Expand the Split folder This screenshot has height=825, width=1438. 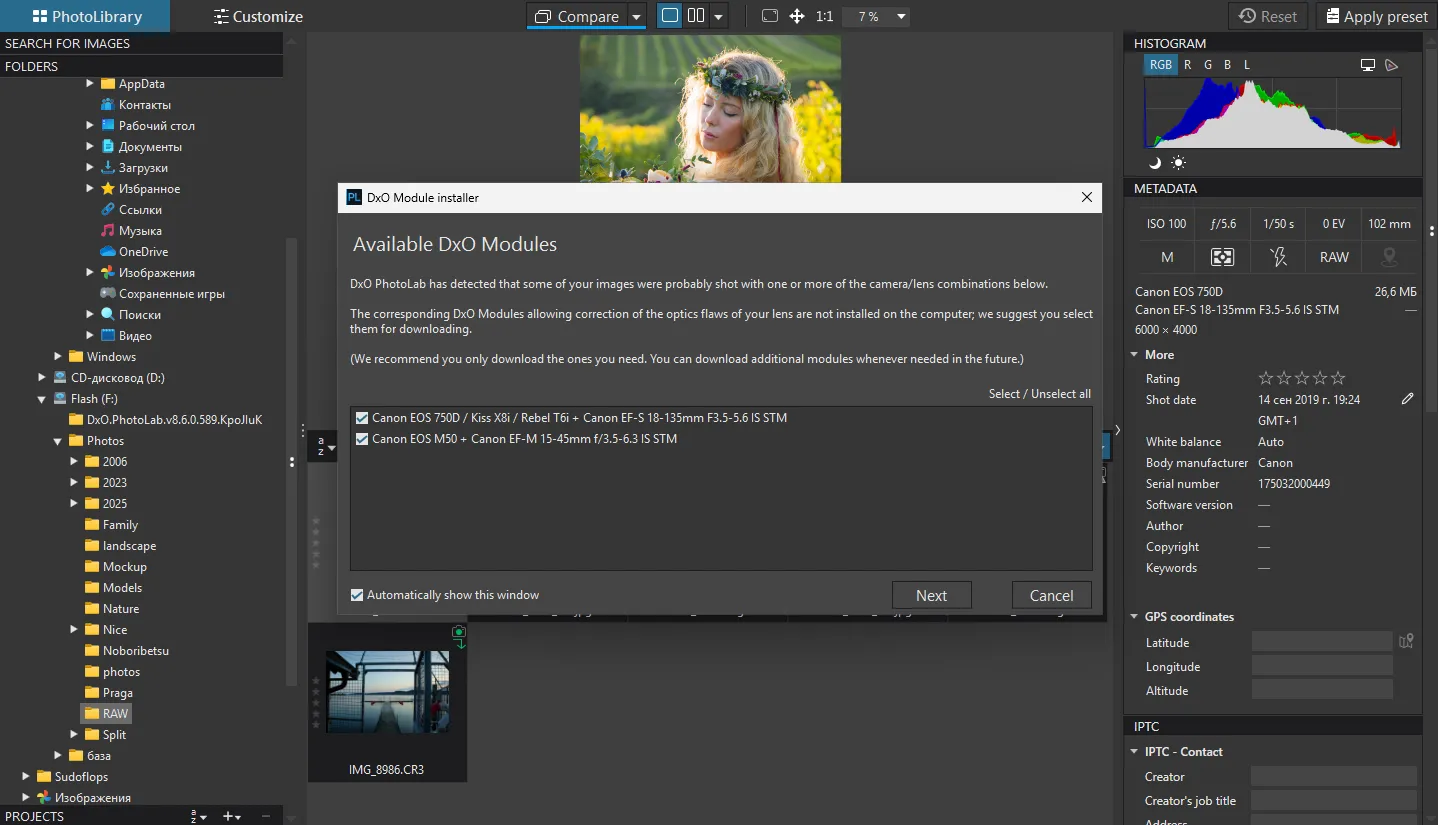[x=74, y=734]
